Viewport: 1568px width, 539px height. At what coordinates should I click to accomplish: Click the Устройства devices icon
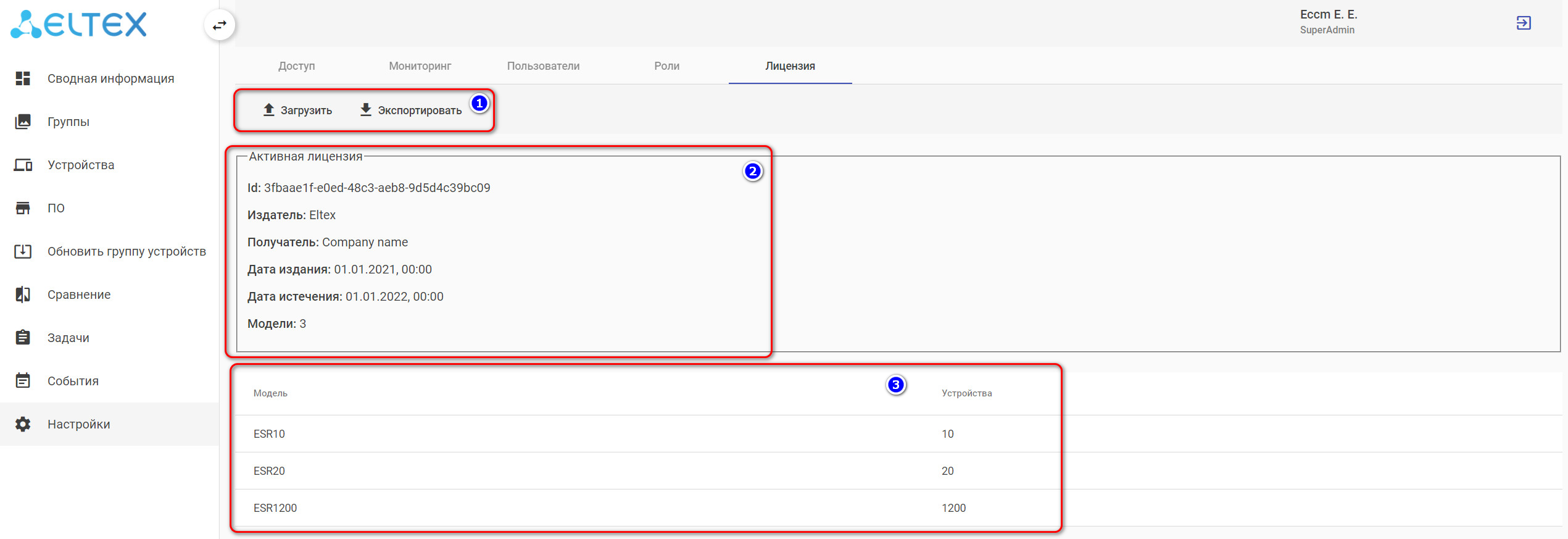[23, 165]
